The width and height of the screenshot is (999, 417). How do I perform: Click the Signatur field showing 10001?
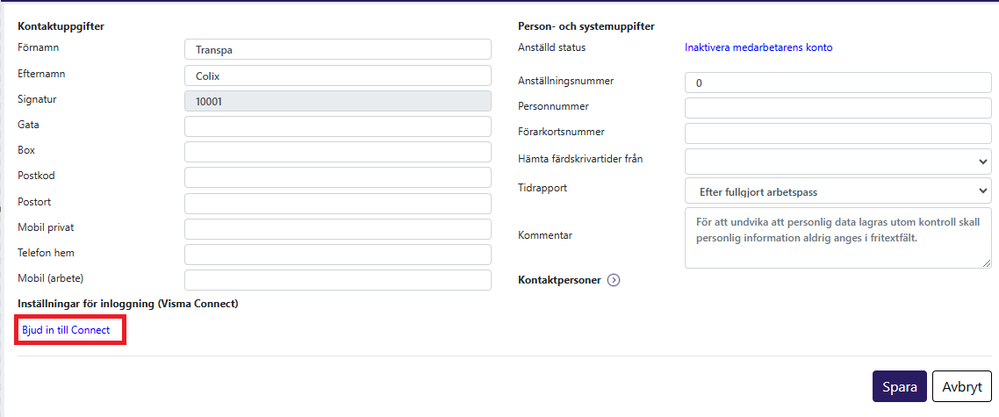tap(338, 101)
